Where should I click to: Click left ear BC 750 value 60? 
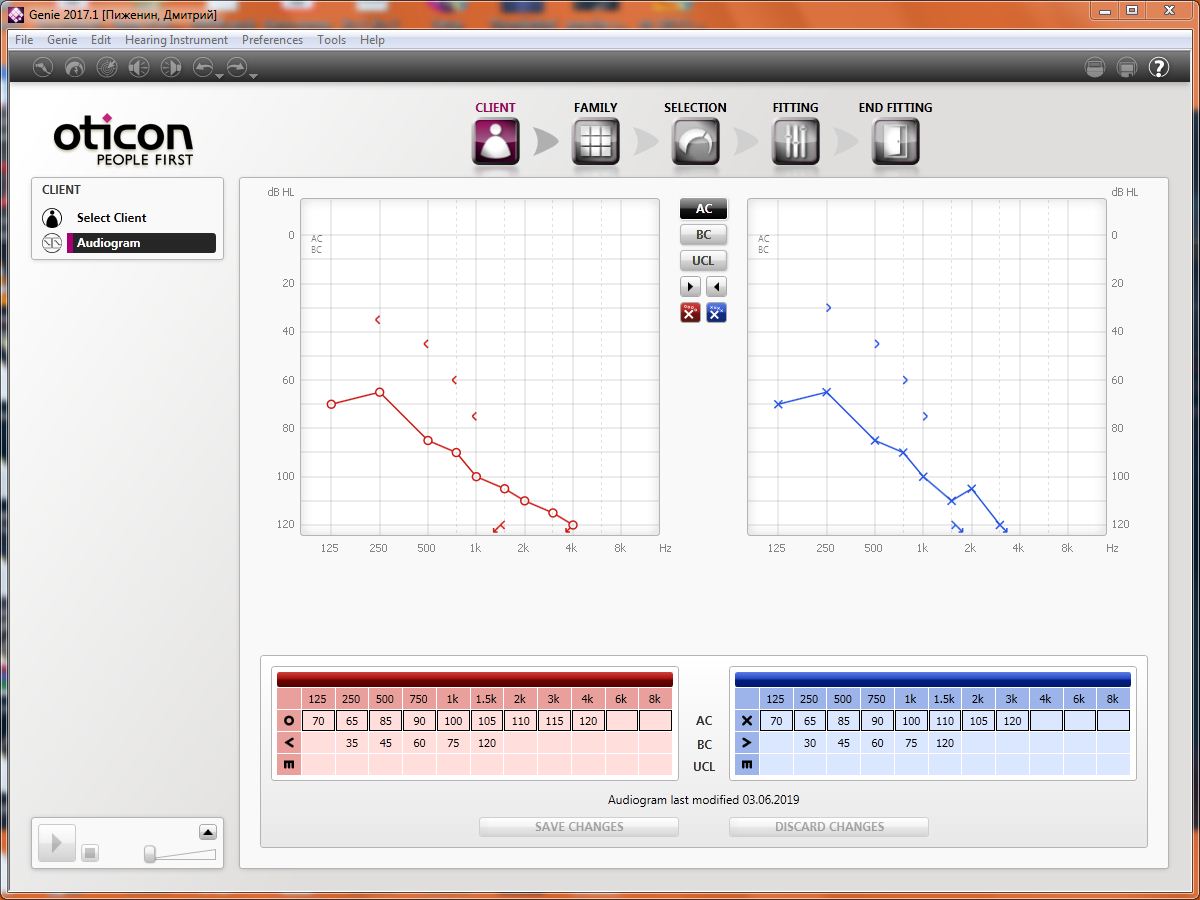[877, 743]
